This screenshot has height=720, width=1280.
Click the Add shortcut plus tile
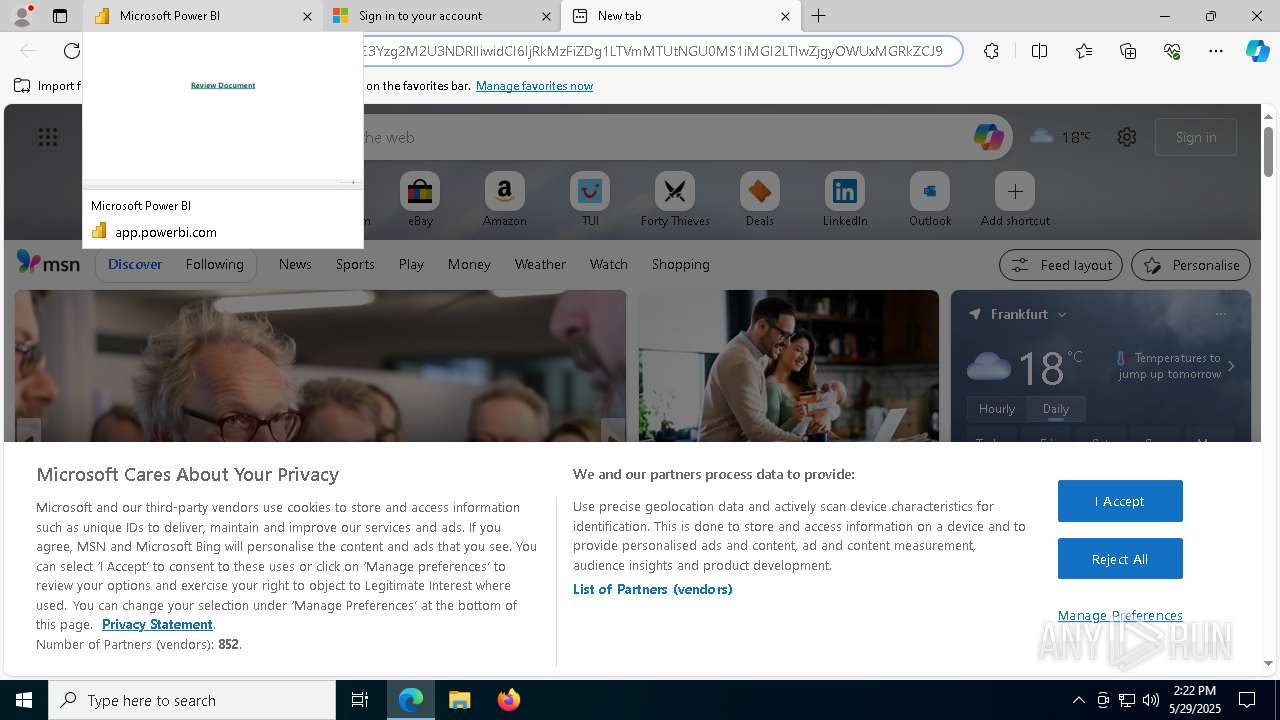coord(1015,199)
